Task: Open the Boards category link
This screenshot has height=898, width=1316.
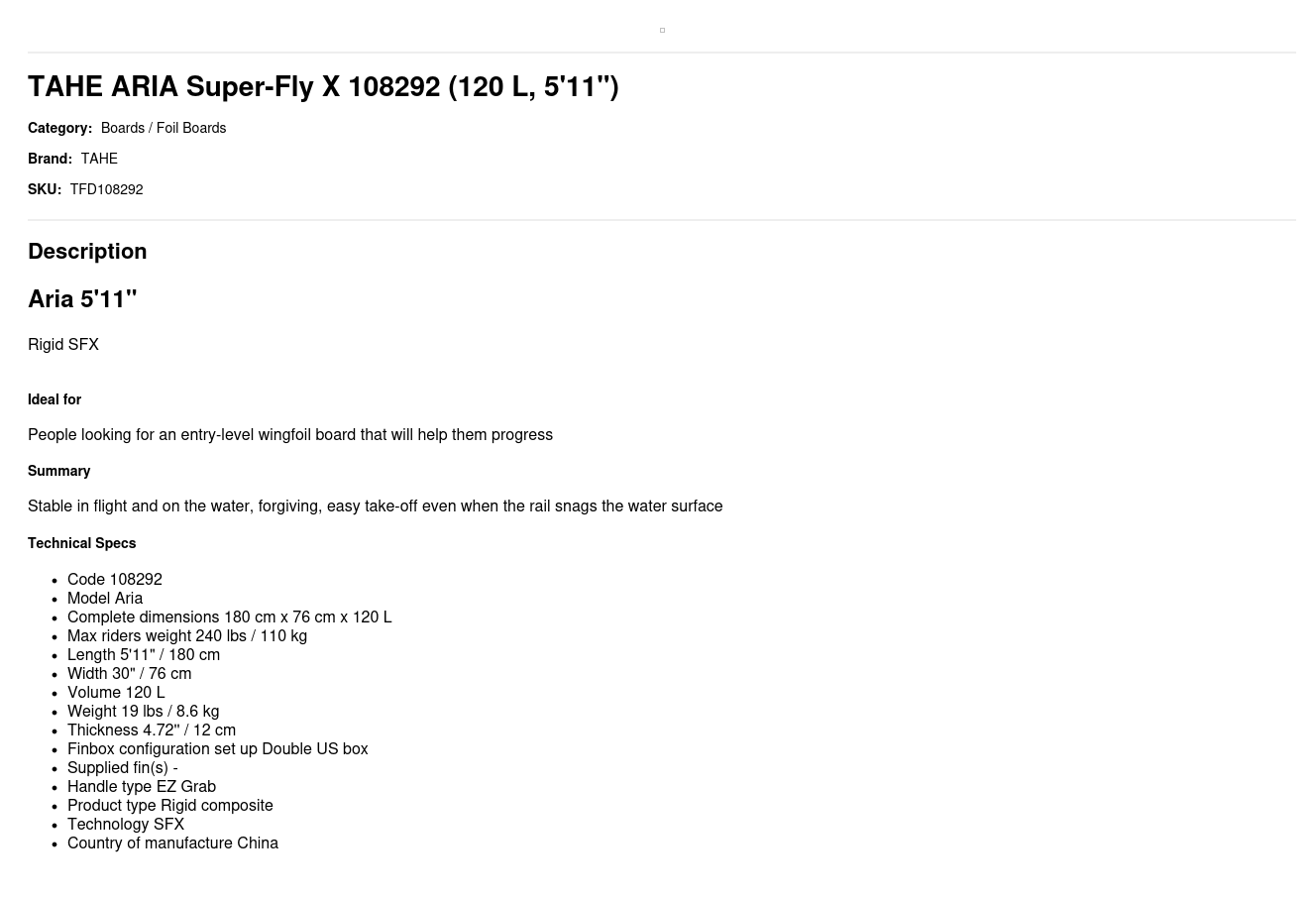Action: coord(123,128)
